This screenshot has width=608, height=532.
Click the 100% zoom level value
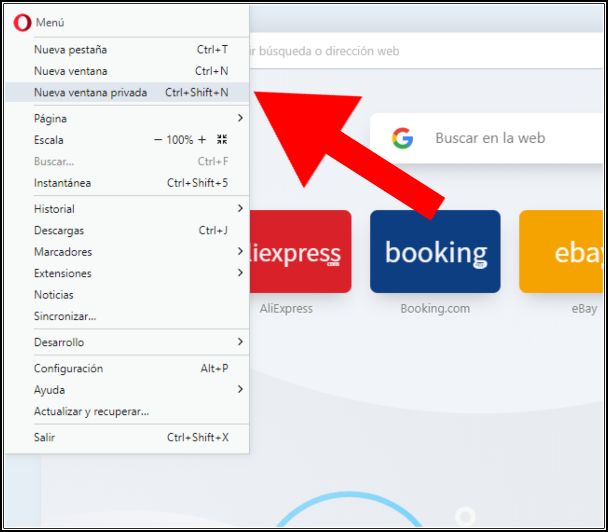coord(180,140)
